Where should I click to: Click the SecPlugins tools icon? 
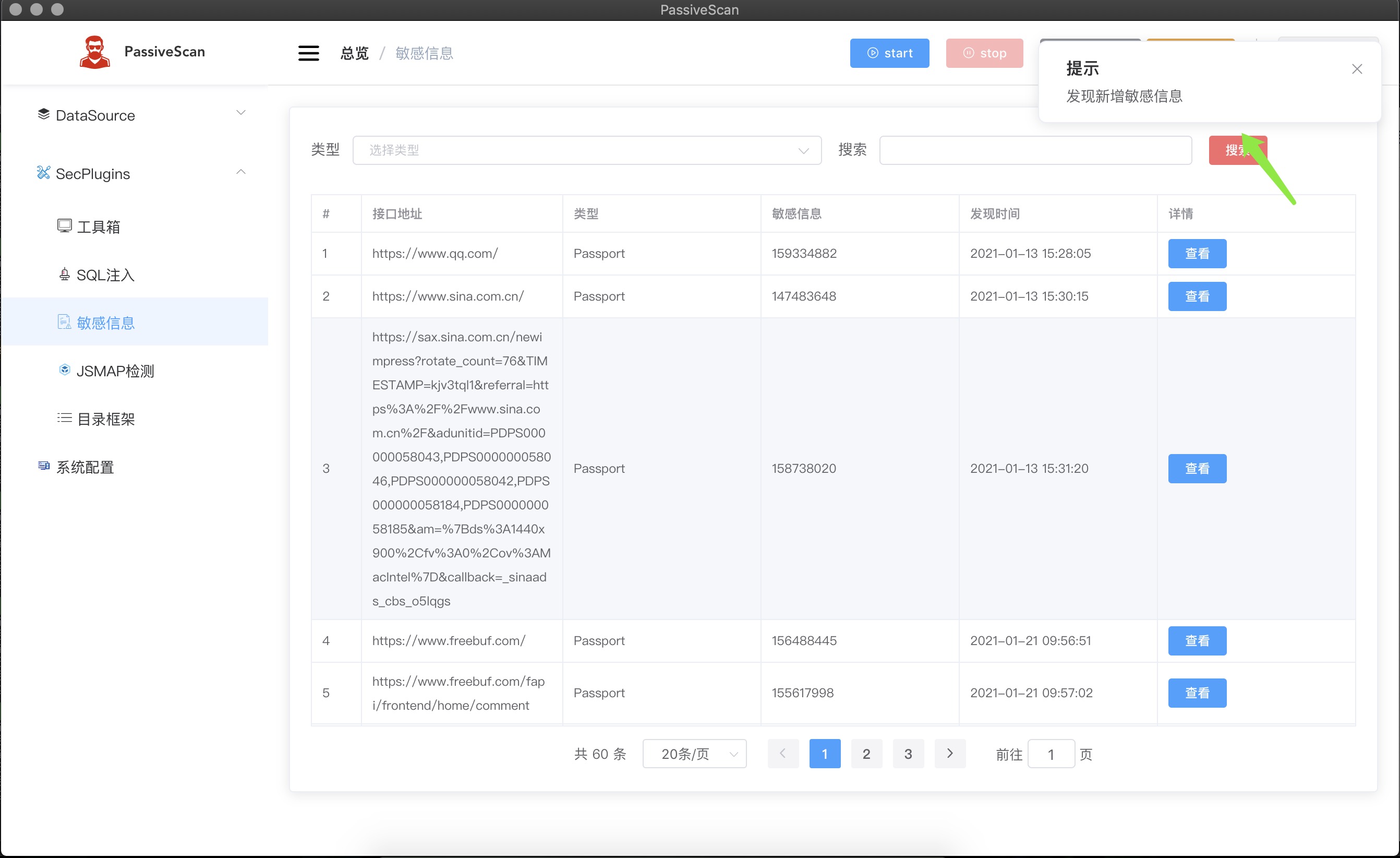(x=44, y=173)
